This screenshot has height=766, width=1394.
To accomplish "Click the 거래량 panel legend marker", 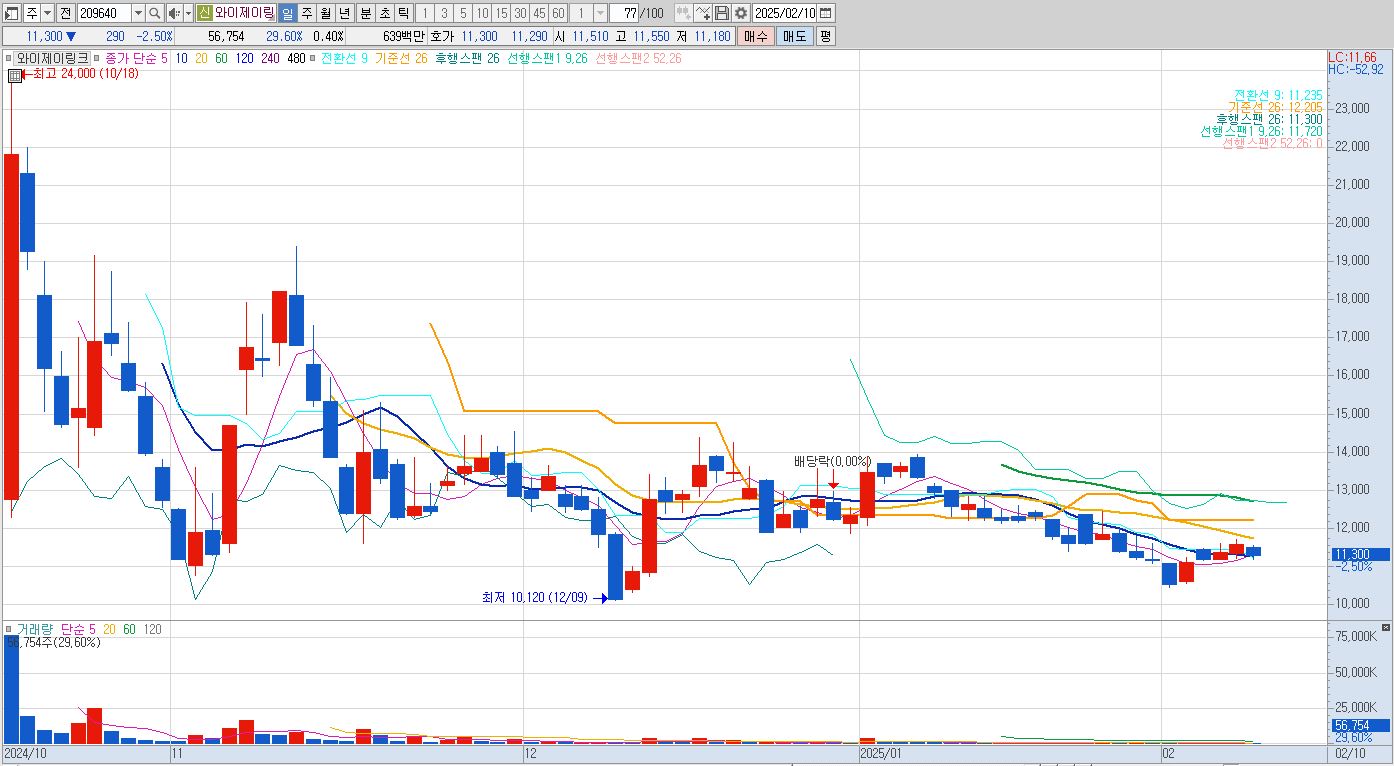I will [x=10, y=629].
